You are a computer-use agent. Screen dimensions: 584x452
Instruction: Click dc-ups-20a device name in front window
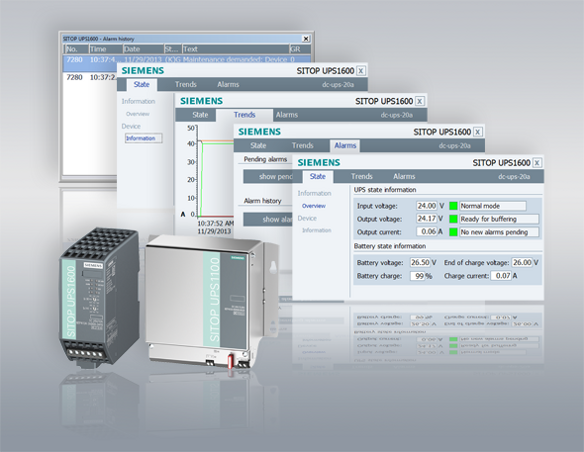(514, 176)
